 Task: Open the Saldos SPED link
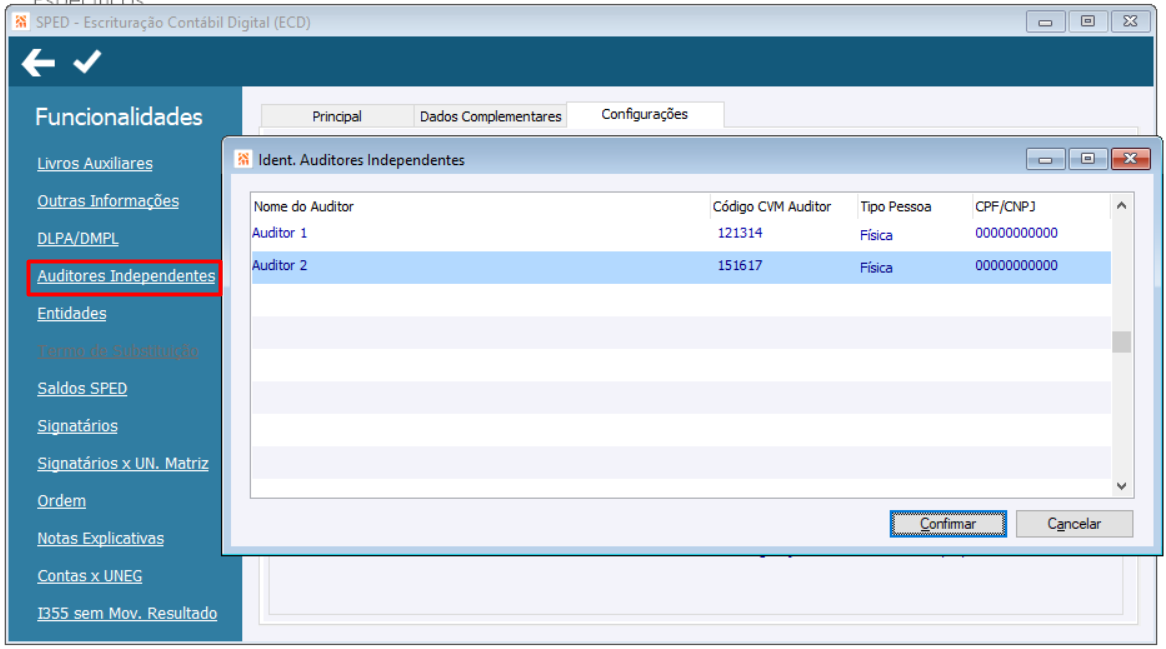click(x=82, y=388)
